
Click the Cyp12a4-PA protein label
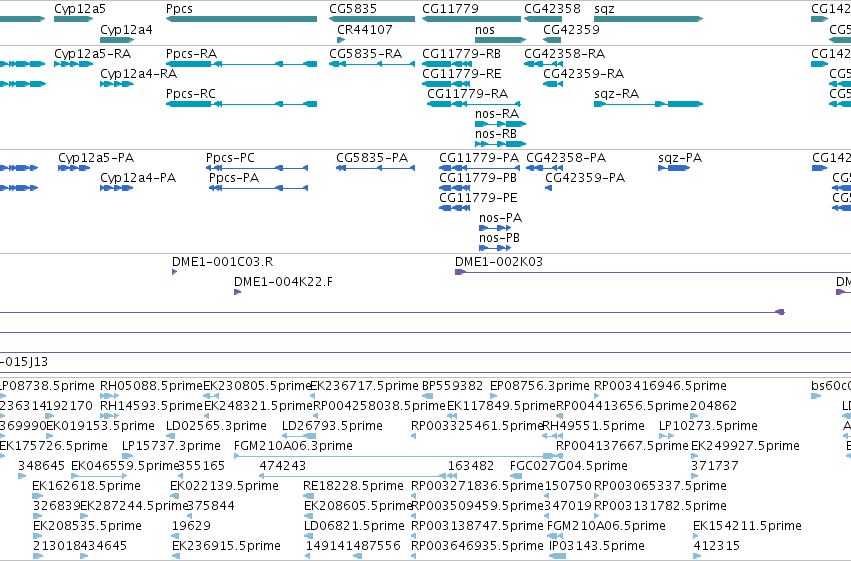(x=138, y=178)
